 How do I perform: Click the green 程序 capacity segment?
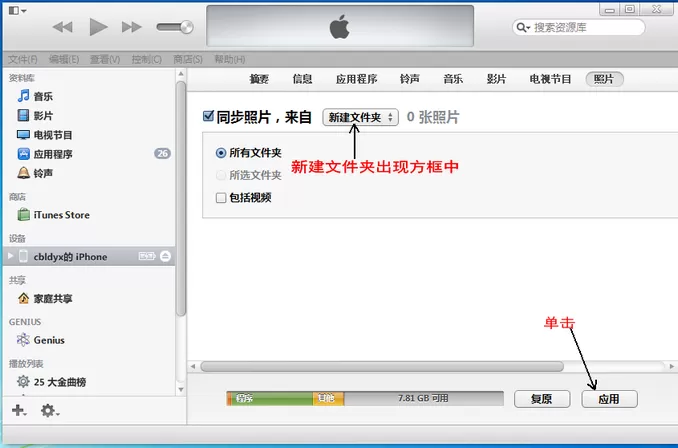point(272,398)
